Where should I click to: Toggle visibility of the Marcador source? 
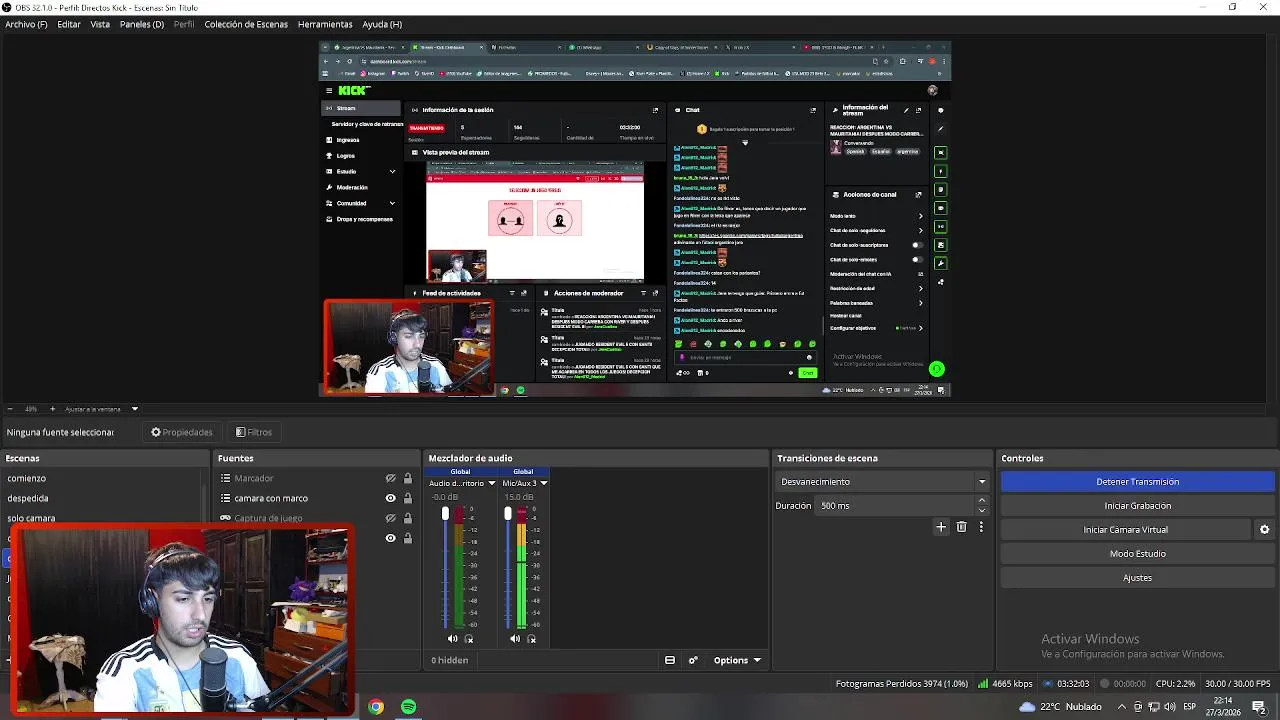pyautogui.click(x=391, y=478)
